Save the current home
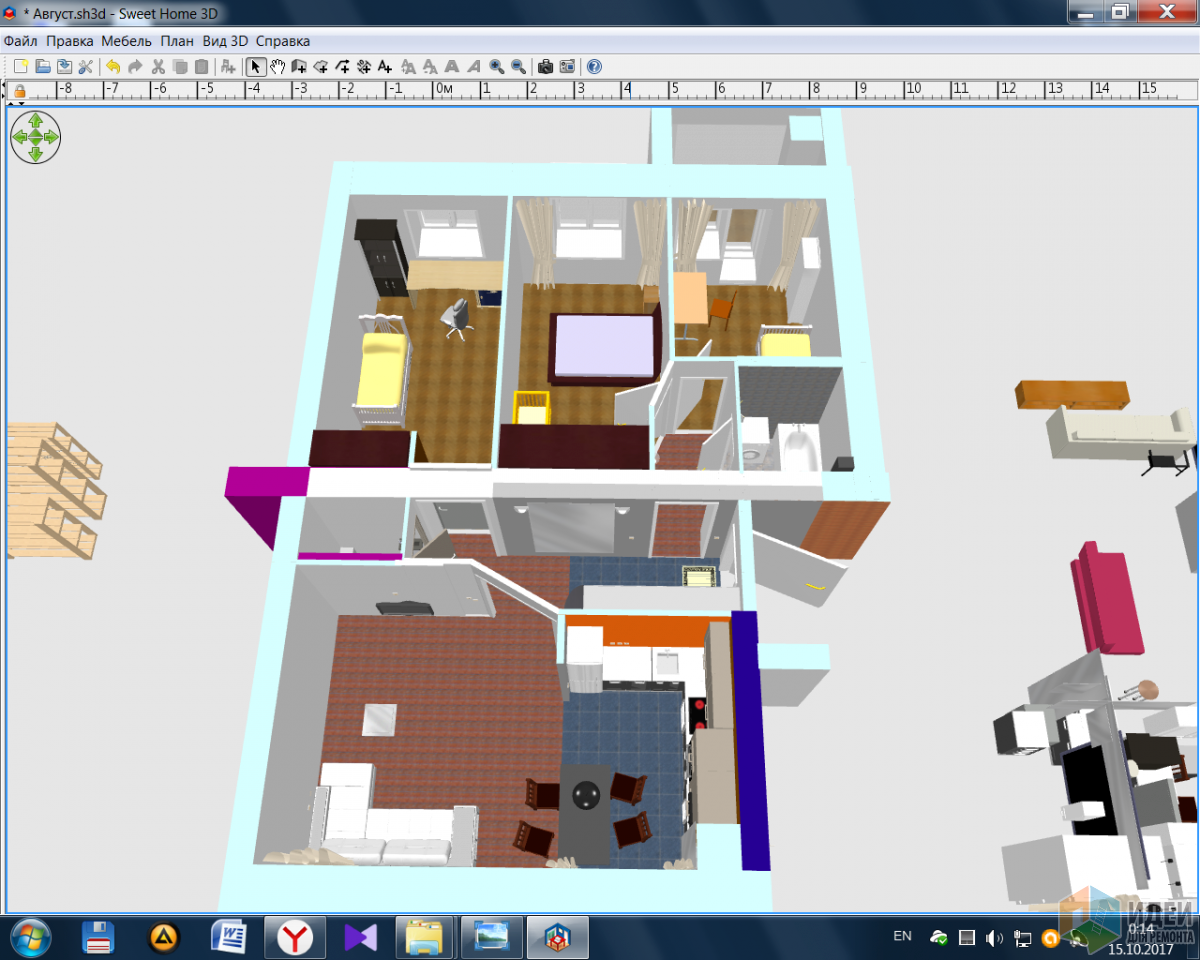 coord(64,67)
